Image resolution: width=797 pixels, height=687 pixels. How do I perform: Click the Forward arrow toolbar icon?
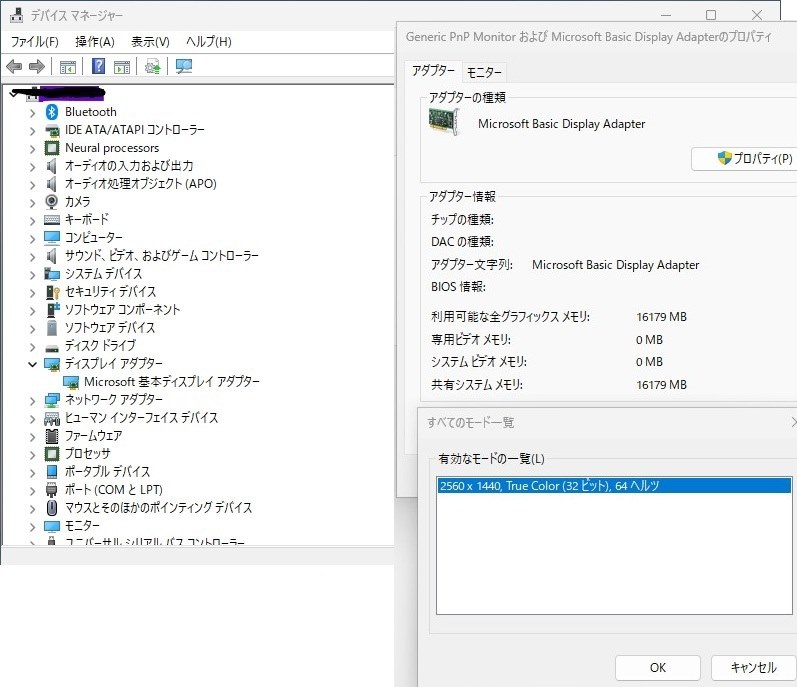(x=37, y=66)
